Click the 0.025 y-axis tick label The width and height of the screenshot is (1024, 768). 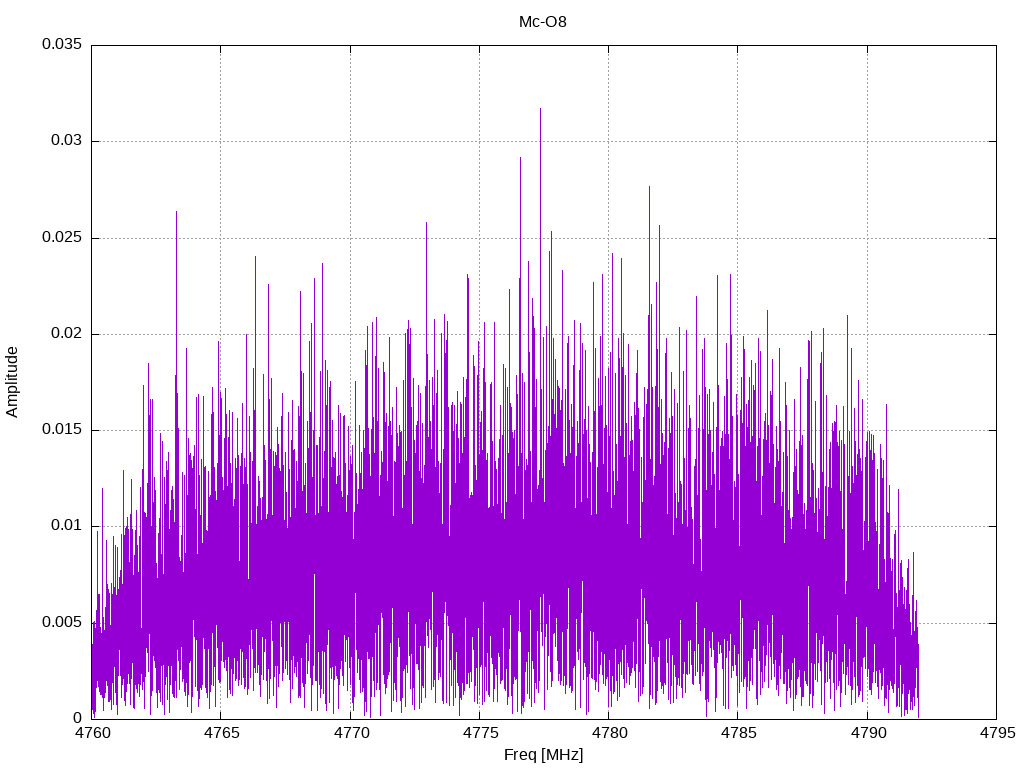(x=62, y=237)
